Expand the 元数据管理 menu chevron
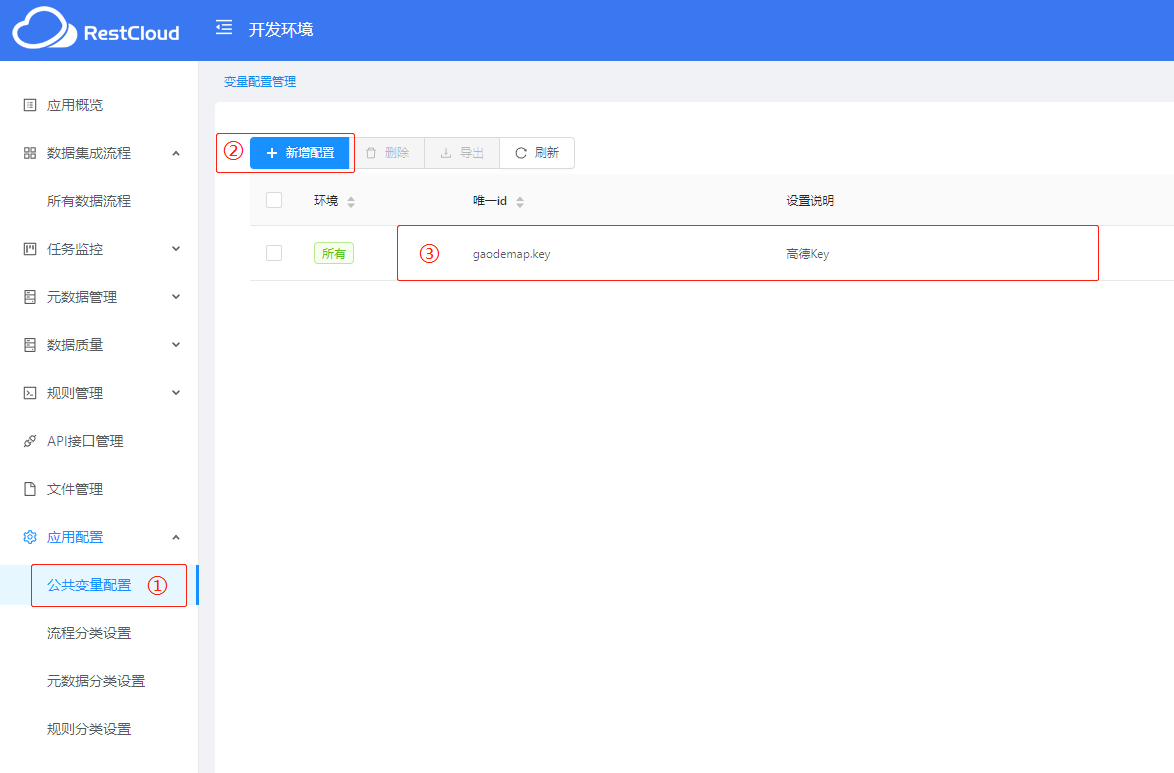 click(176, 297)
